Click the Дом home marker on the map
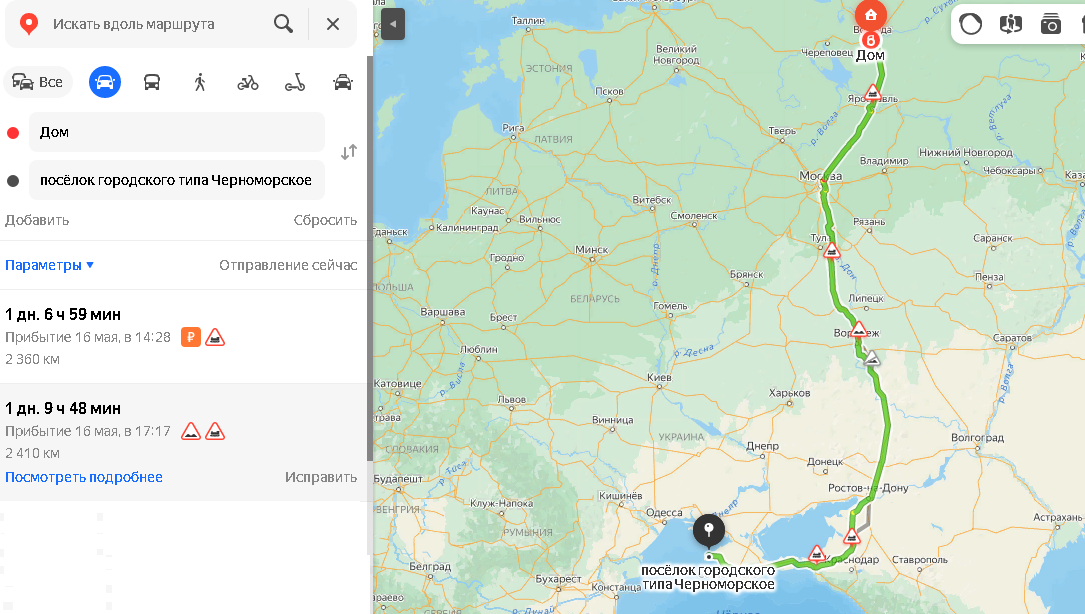Image resolution: width=1085 pixels, height=614 pixels. click(x=870, y=17)
